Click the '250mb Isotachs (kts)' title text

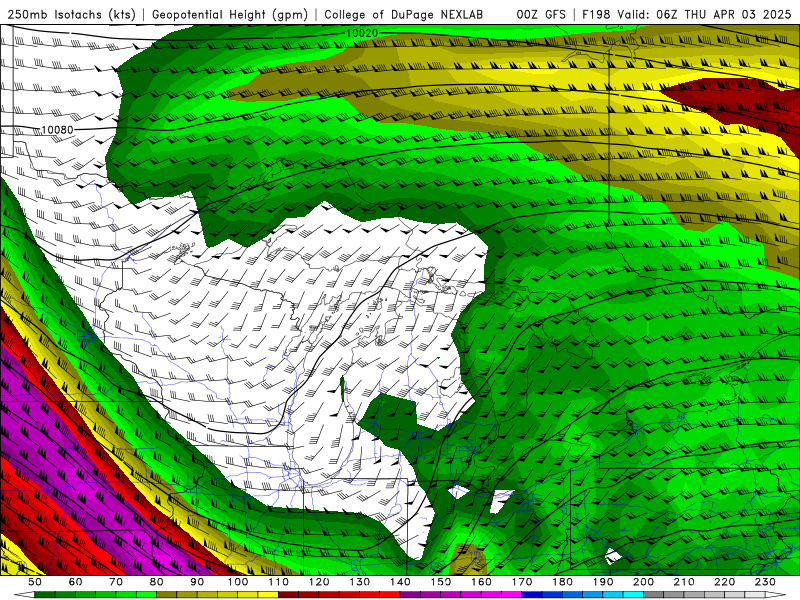coord(71,14)
